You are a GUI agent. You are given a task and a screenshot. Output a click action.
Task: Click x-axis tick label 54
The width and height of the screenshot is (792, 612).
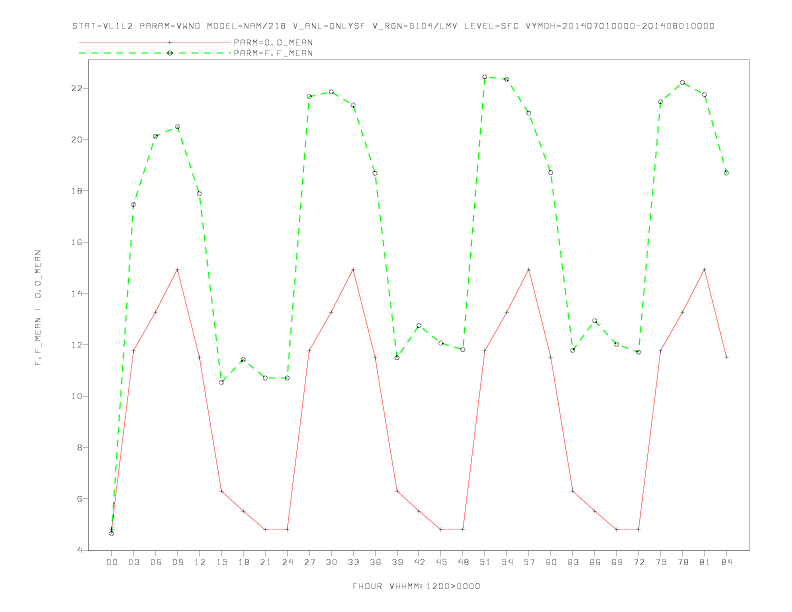507,562
